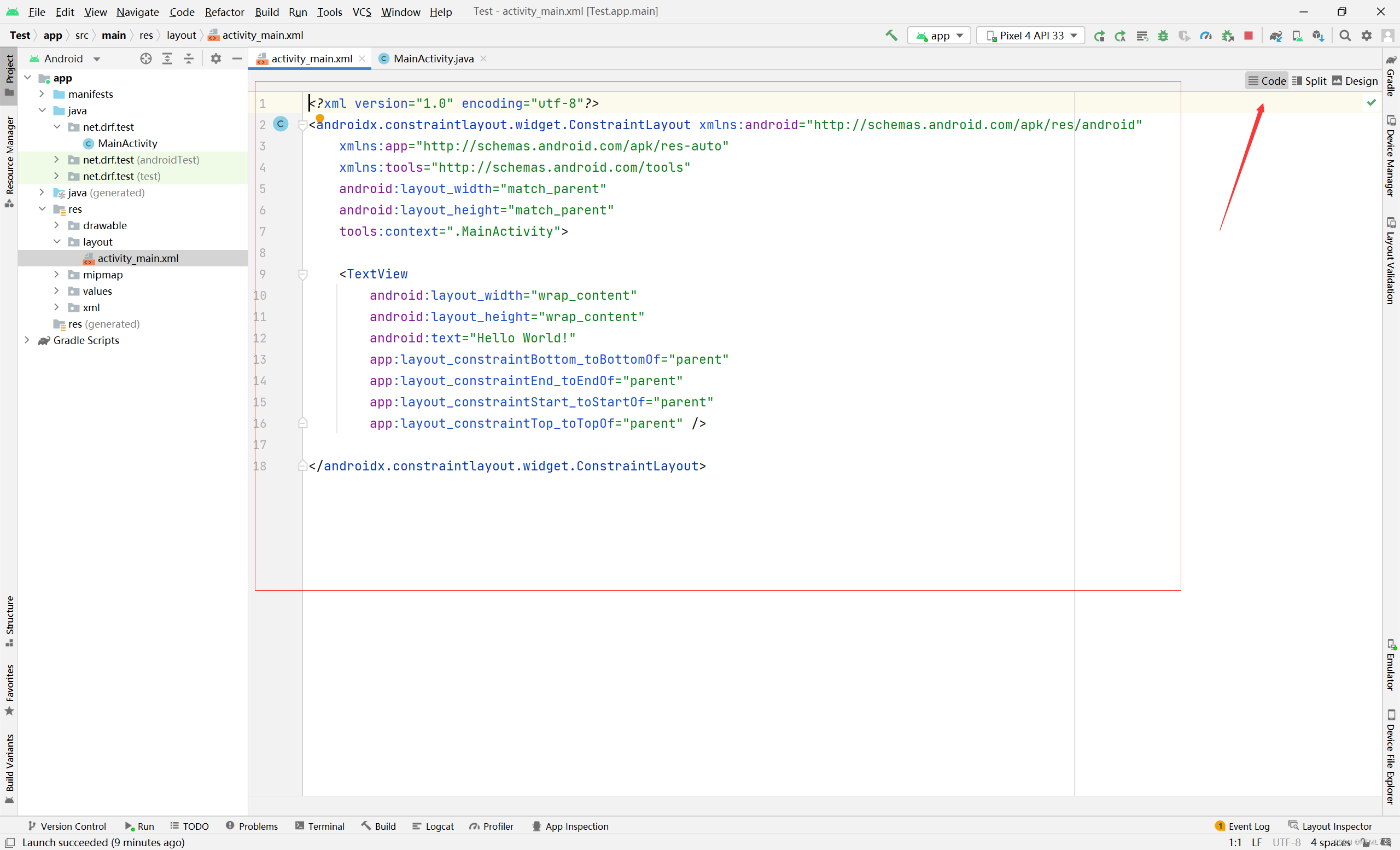
Task: Click the green inspection checkmark icon
Action: [1371, 103]
